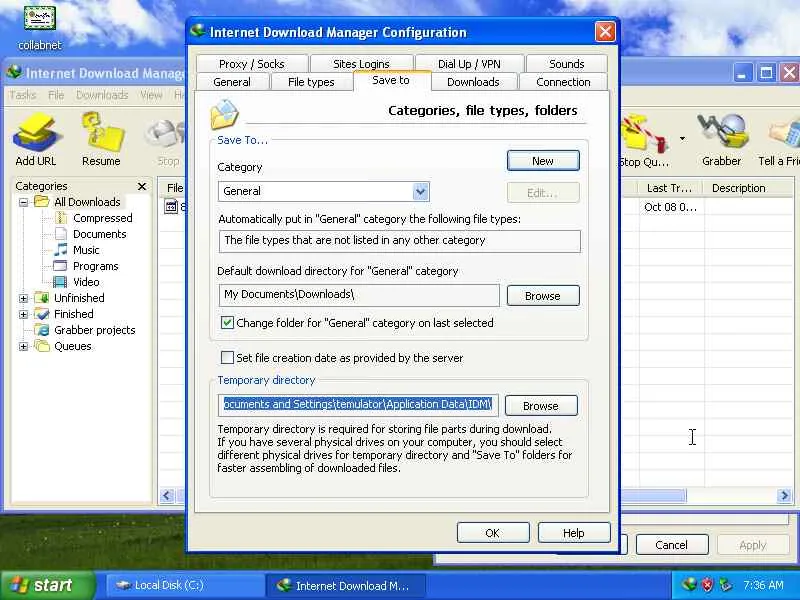Click OK in the Configuration dialog
This screenshot has height=600, width=800.
click(493, 533)
